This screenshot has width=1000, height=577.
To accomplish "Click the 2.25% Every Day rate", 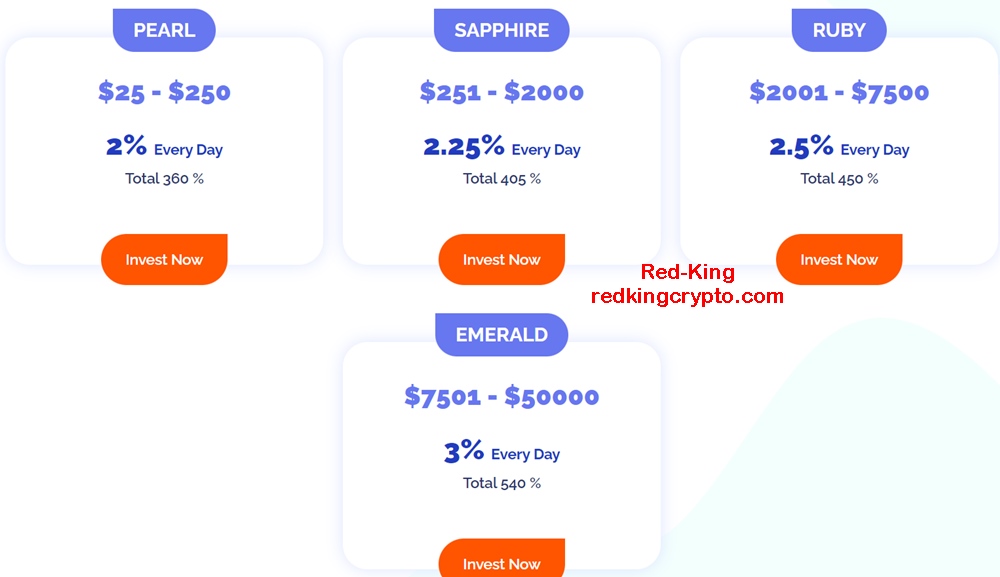I will point(501,147).
